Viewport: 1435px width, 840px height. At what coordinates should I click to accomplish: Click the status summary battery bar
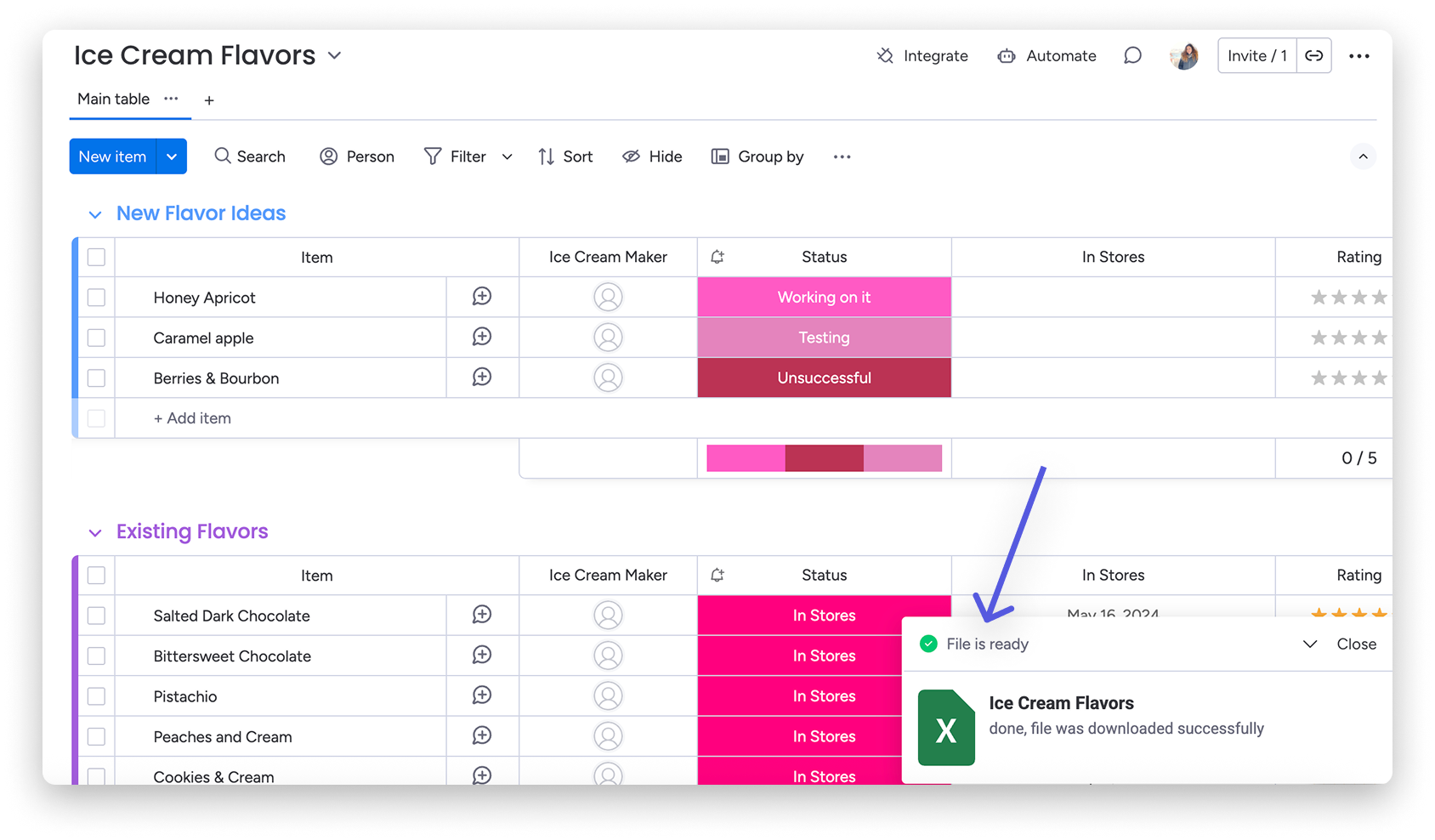point(825,458)
